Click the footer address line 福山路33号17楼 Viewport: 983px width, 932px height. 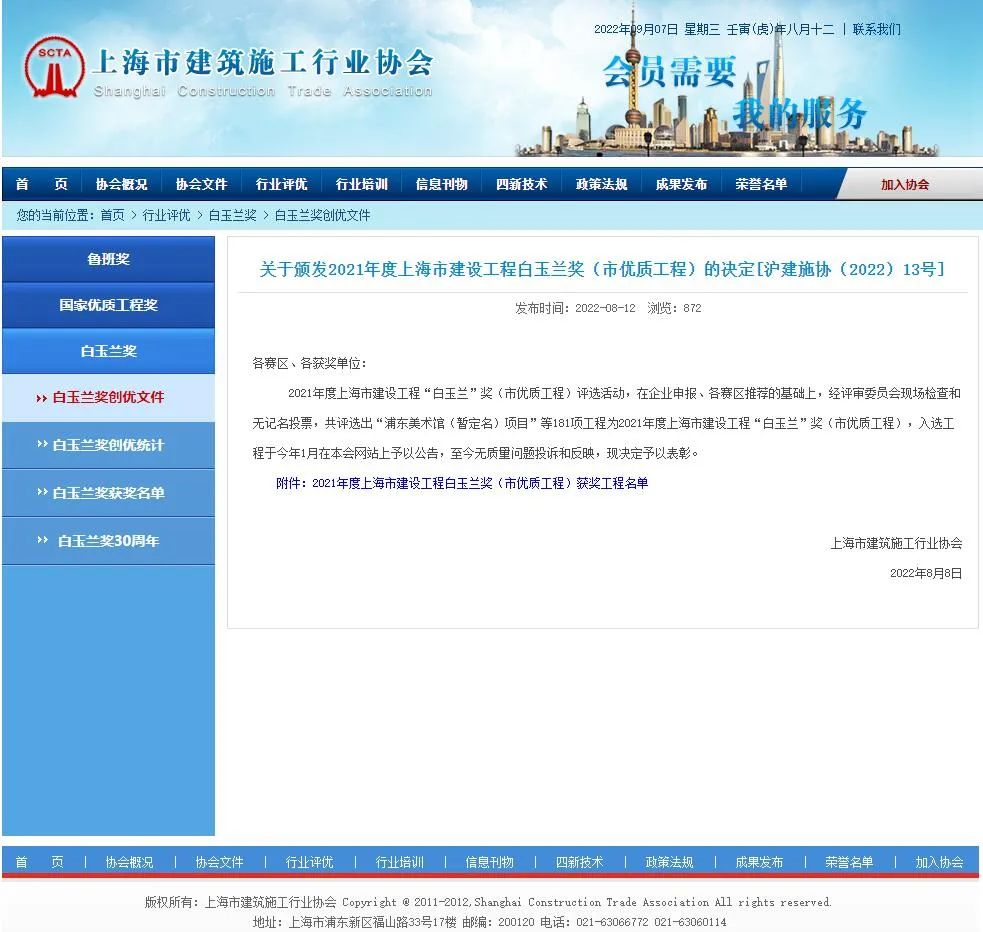coord(490,923)
